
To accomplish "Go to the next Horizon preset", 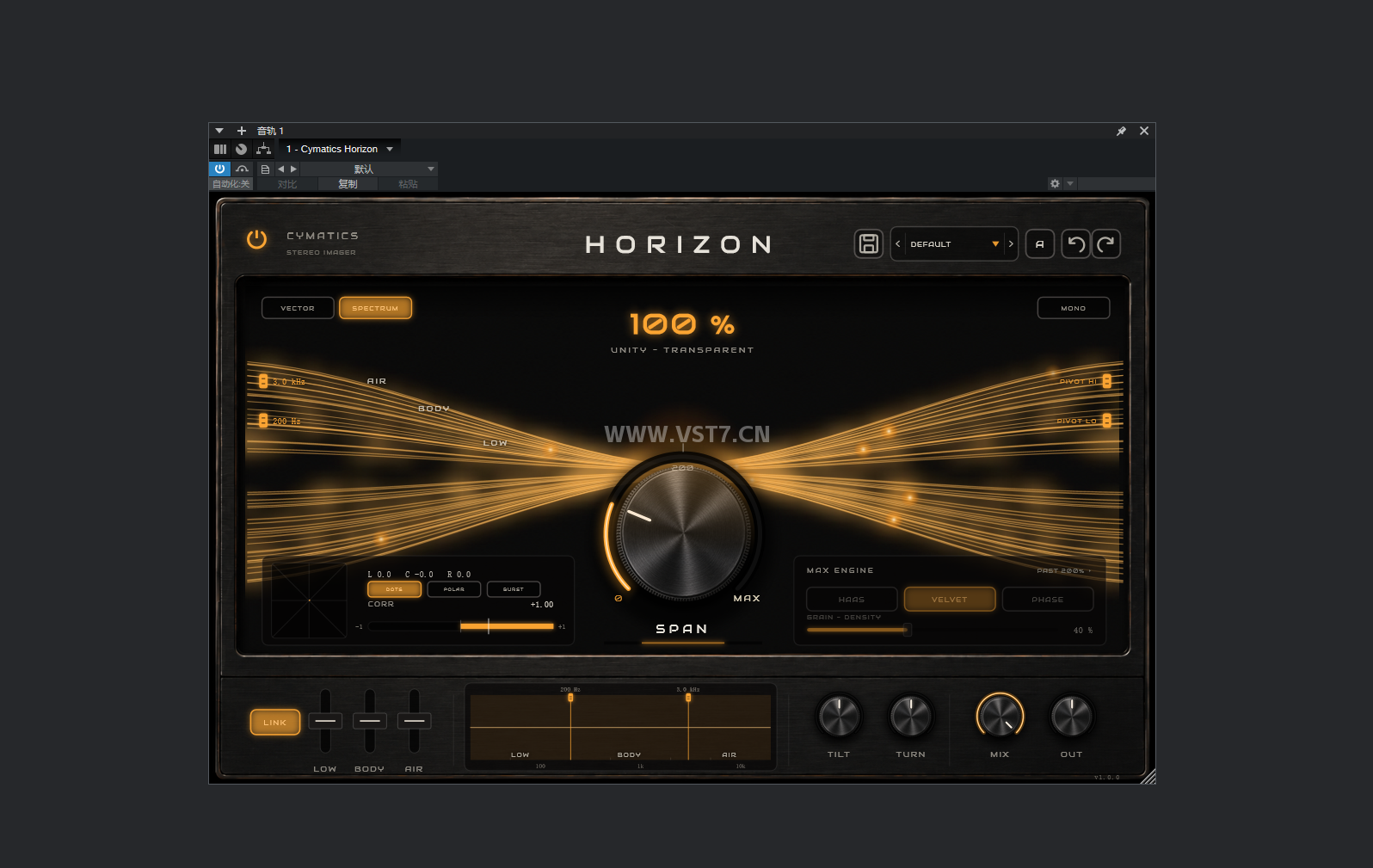I will point(1011,243).
